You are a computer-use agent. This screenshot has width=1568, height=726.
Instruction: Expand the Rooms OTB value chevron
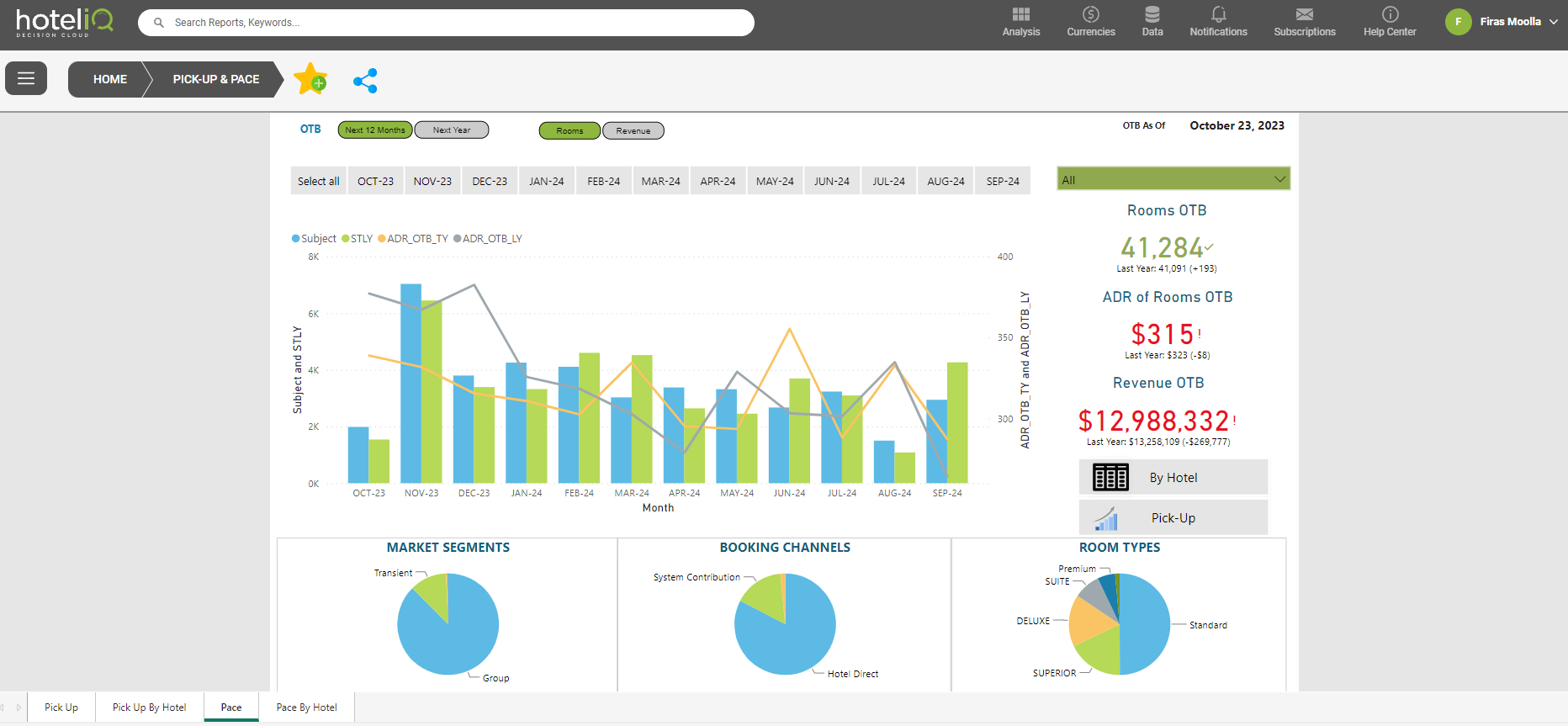1209,247
